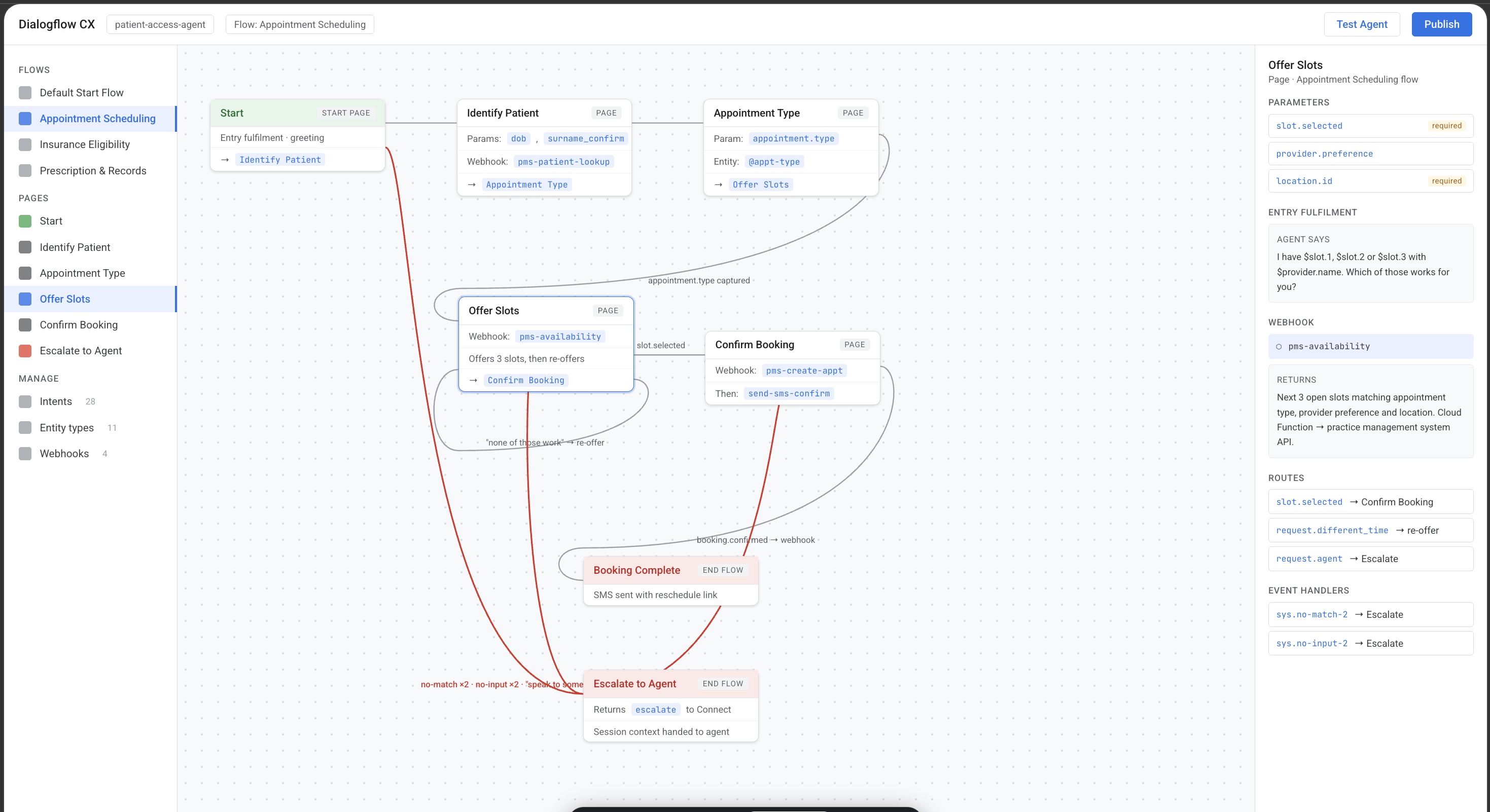Open the Webhooks icon under Manage

coord(25,454)
